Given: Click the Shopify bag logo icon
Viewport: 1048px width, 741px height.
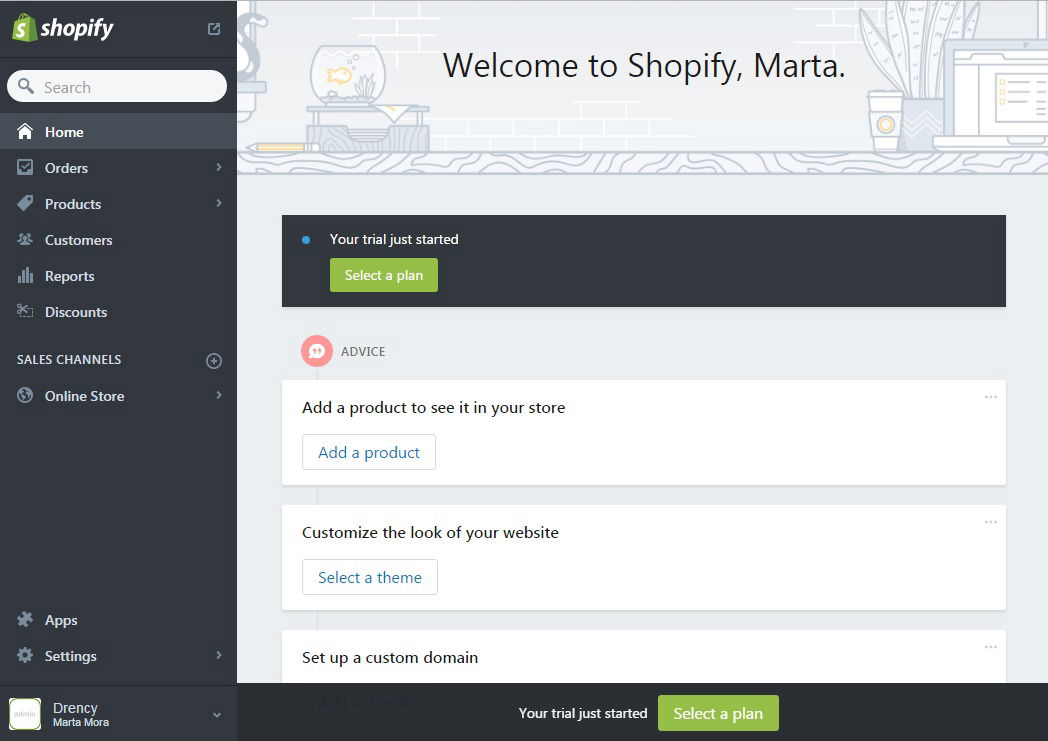Looking at the screenshot, I should [x=24, y=28].
